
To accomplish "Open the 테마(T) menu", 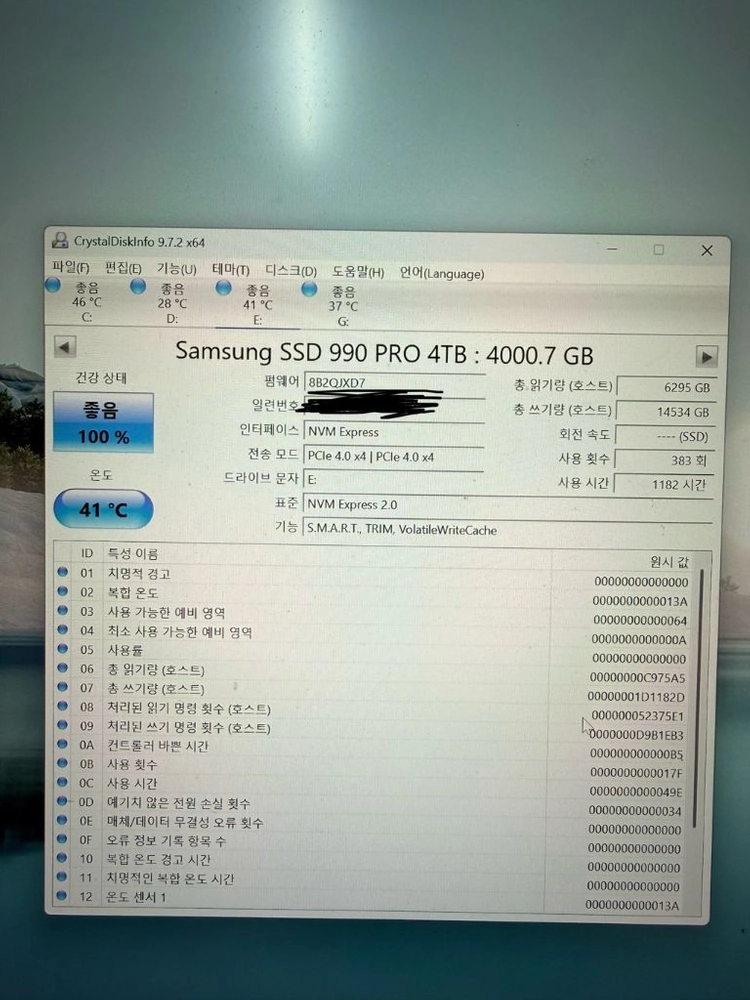I will point(231,270).
